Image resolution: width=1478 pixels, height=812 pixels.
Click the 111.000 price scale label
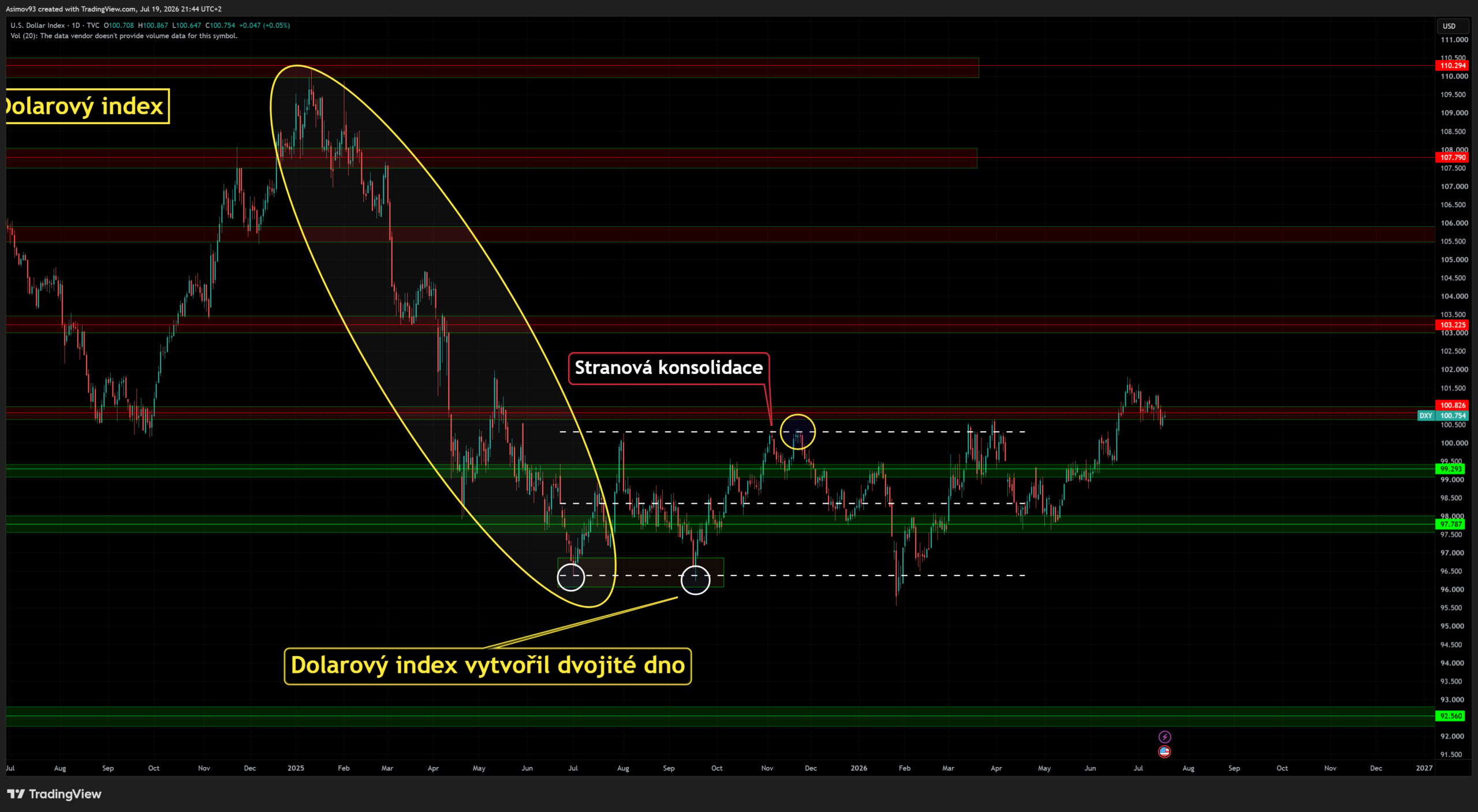click(x=1454, y=40)
